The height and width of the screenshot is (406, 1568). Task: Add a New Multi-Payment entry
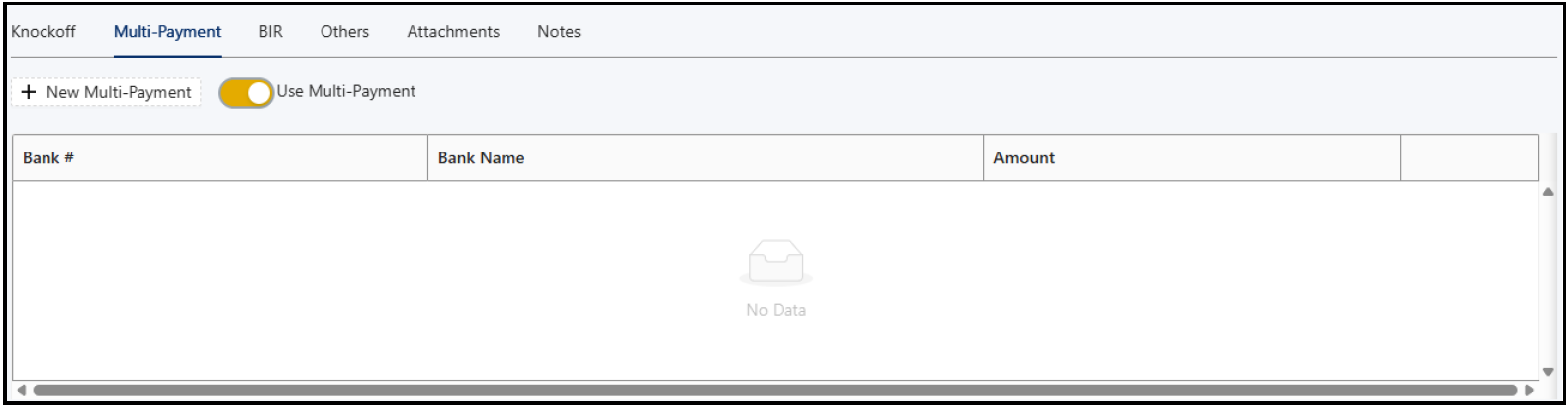(107, 92)
